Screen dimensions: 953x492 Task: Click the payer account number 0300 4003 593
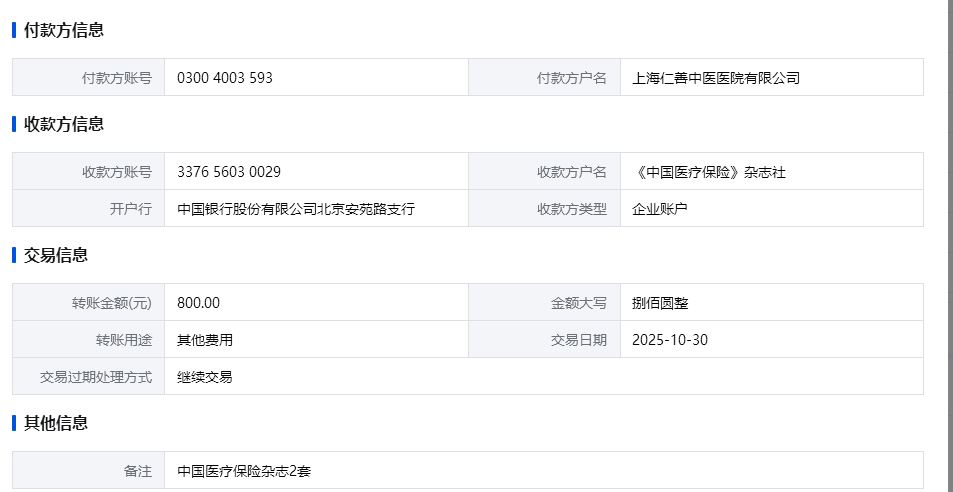(x=225, y=78)
